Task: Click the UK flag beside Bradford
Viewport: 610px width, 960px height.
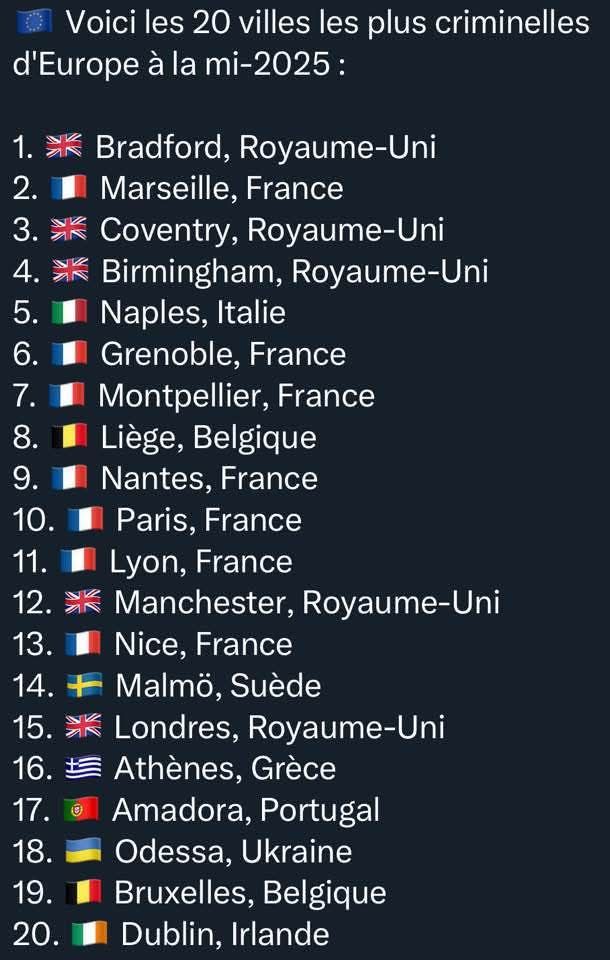Action: pos(64,147)
